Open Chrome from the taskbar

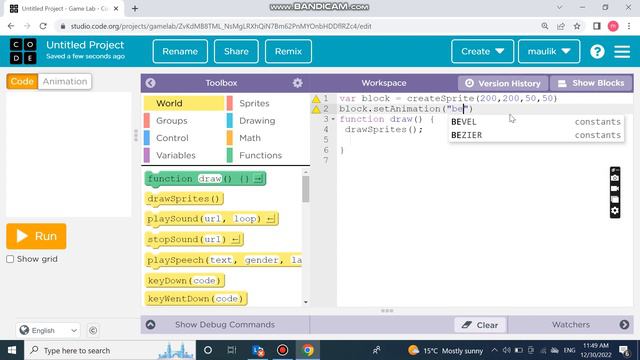click(308, 350)
